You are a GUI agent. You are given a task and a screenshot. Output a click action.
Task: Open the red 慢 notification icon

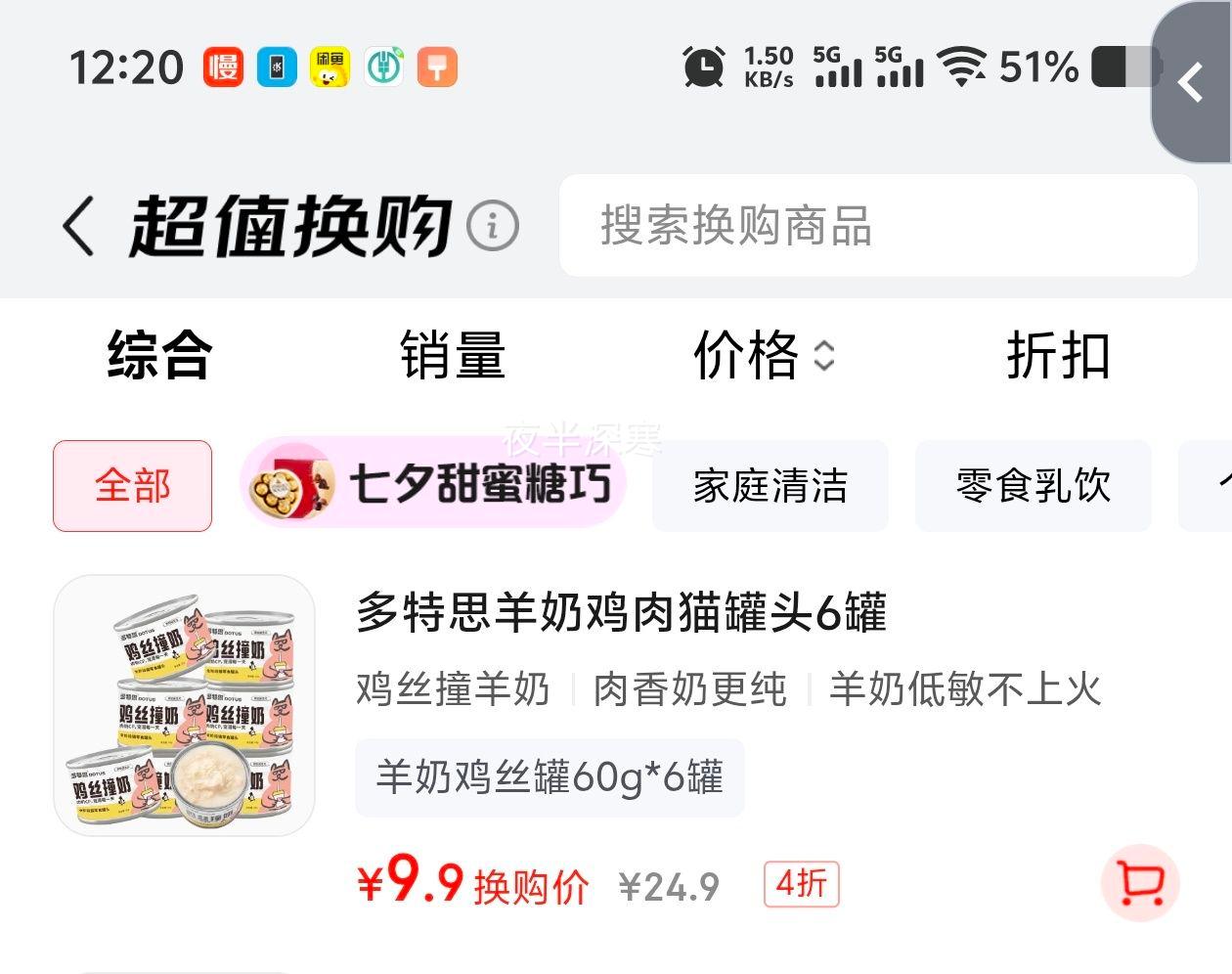(x=223, y=67)
